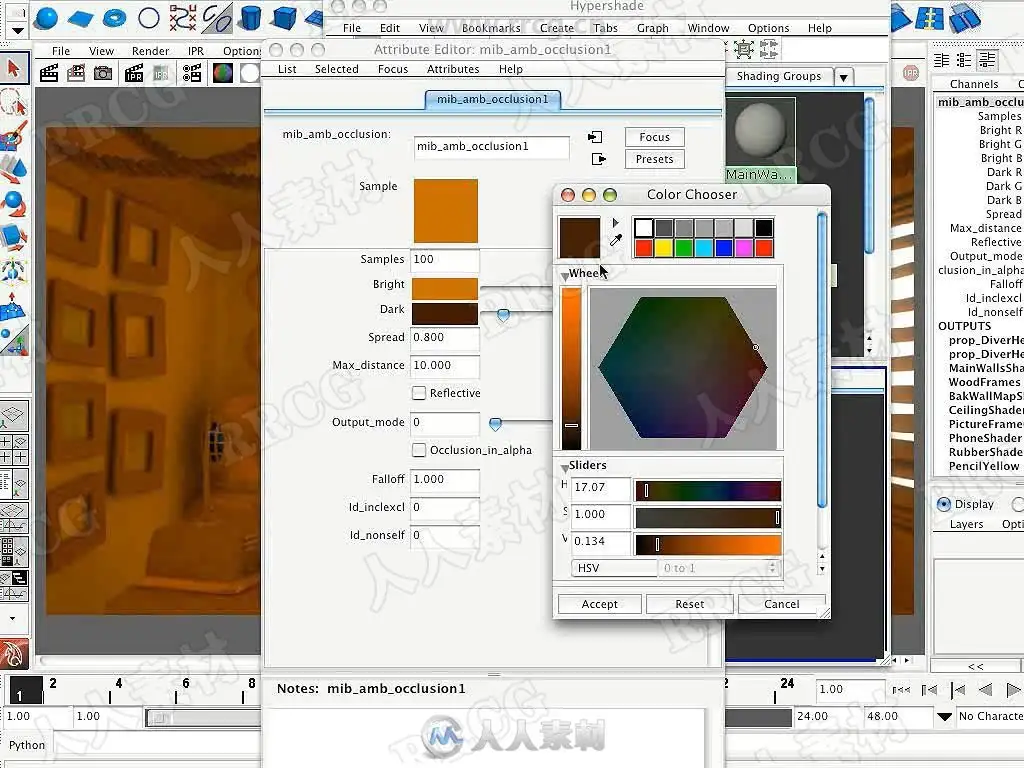Click the Bright color swatch
Viewport: 1024px width, 768px height.
pyautogui.click(x=445, y=288)
